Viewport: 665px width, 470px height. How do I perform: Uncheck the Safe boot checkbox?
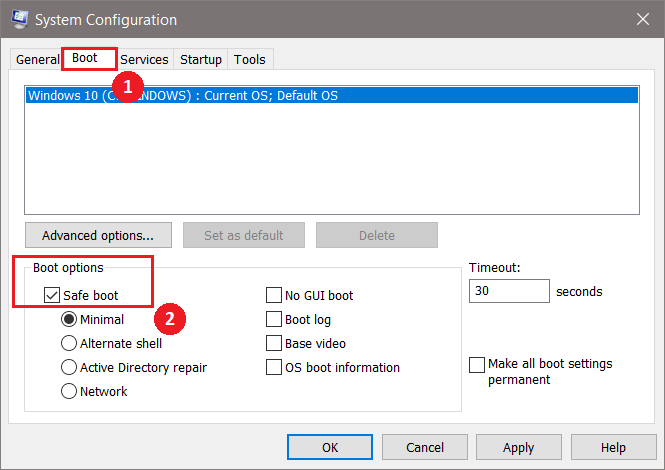[52, 296]
